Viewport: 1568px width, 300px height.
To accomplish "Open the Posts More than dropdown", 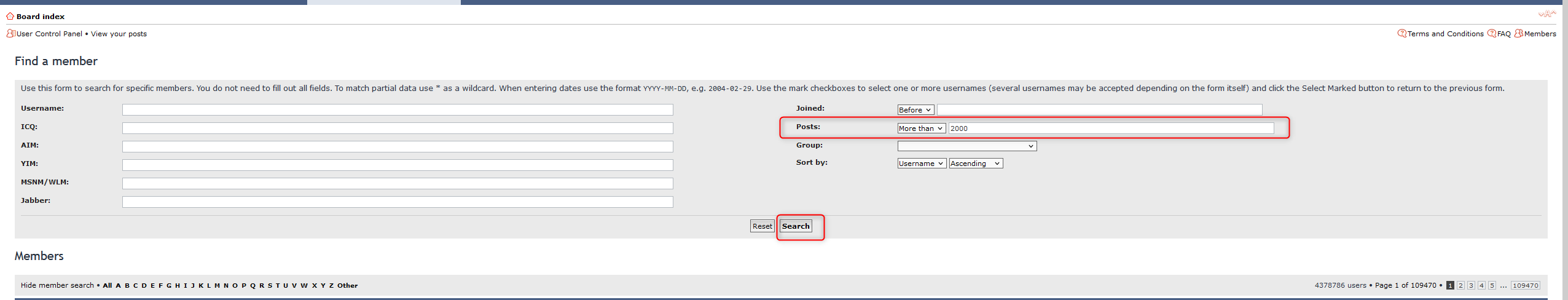I will click(921, 128).
